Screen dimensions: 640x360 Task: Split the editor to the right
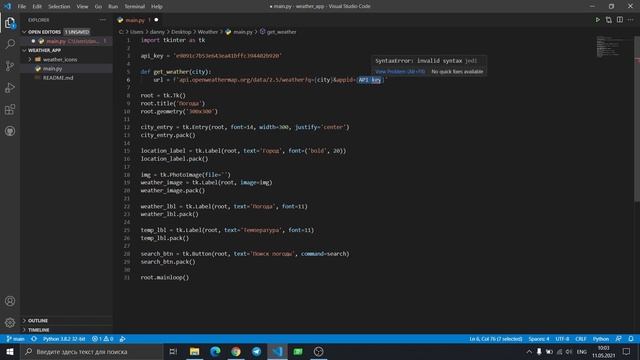click(620, 20)
